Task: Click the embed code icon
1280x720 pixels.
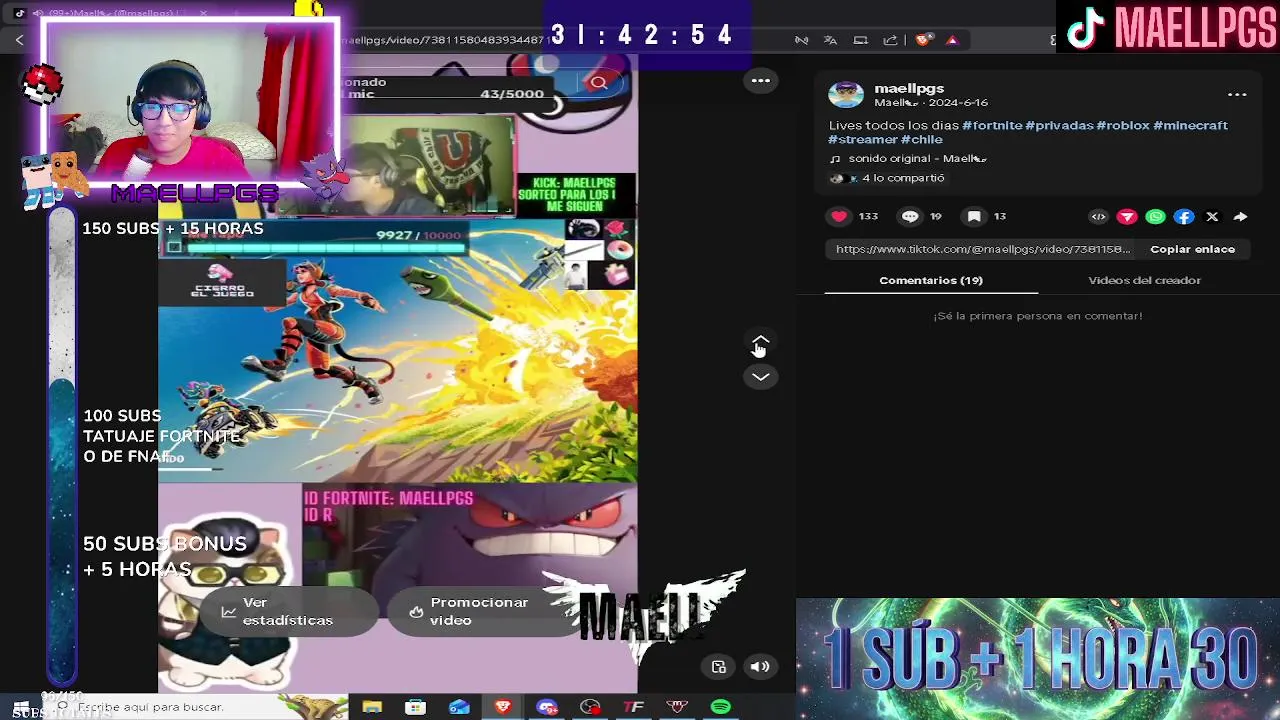Action: (x=1098, y=217)
